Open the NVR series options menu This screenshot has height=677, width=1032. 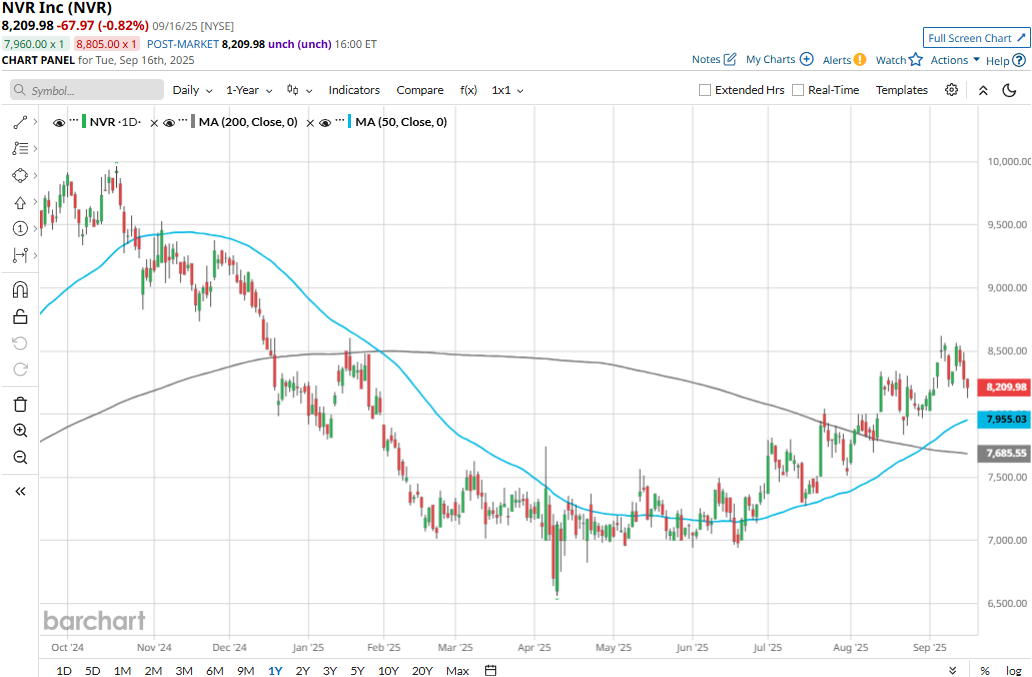coord(74,121)
